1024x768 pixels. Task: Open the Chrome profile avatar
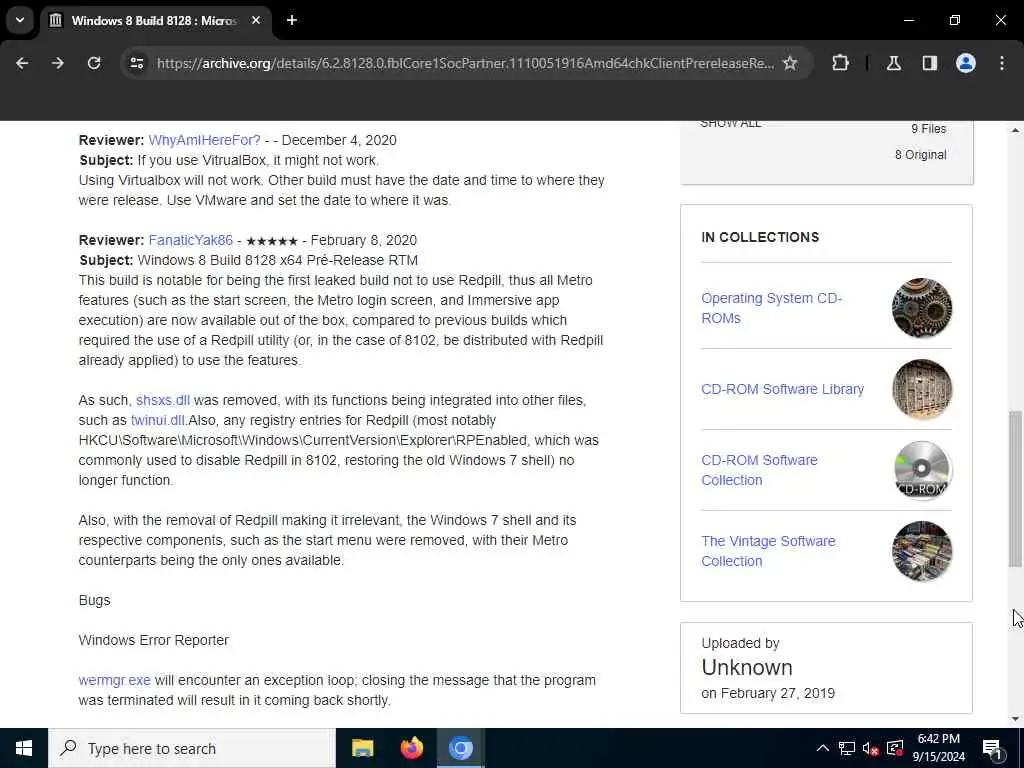966,63
